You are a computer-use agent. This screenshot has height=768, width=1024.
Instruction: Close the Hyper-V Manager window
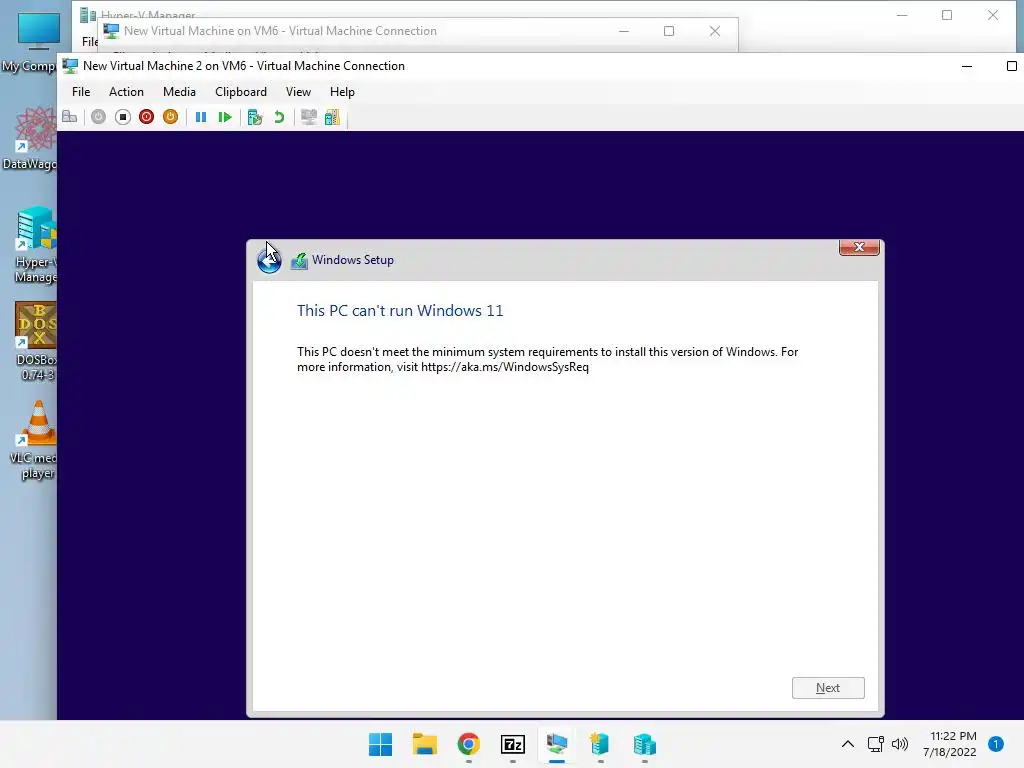click(x=993, y=15)
